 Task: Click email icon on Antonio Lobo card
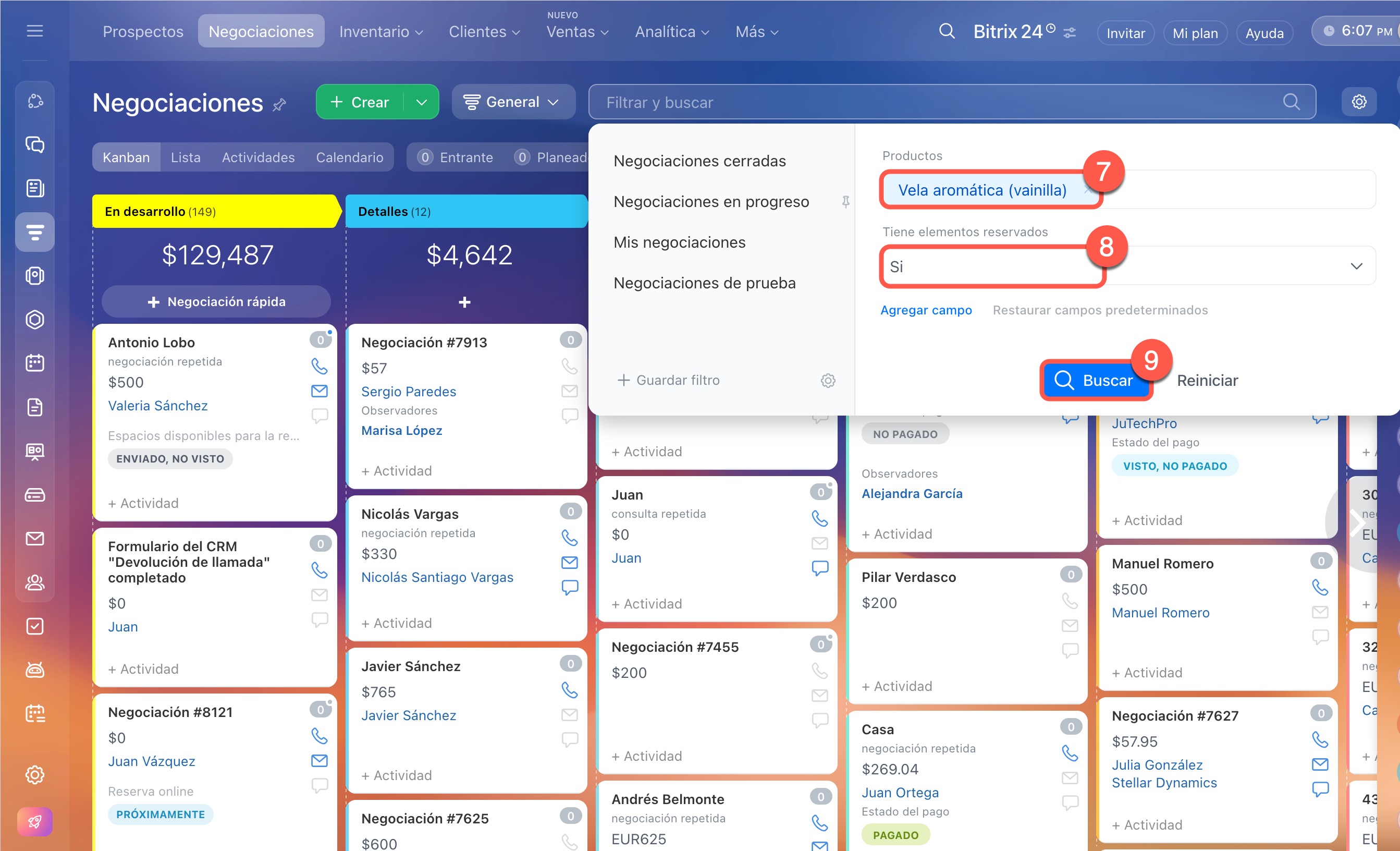click(320, 391)
